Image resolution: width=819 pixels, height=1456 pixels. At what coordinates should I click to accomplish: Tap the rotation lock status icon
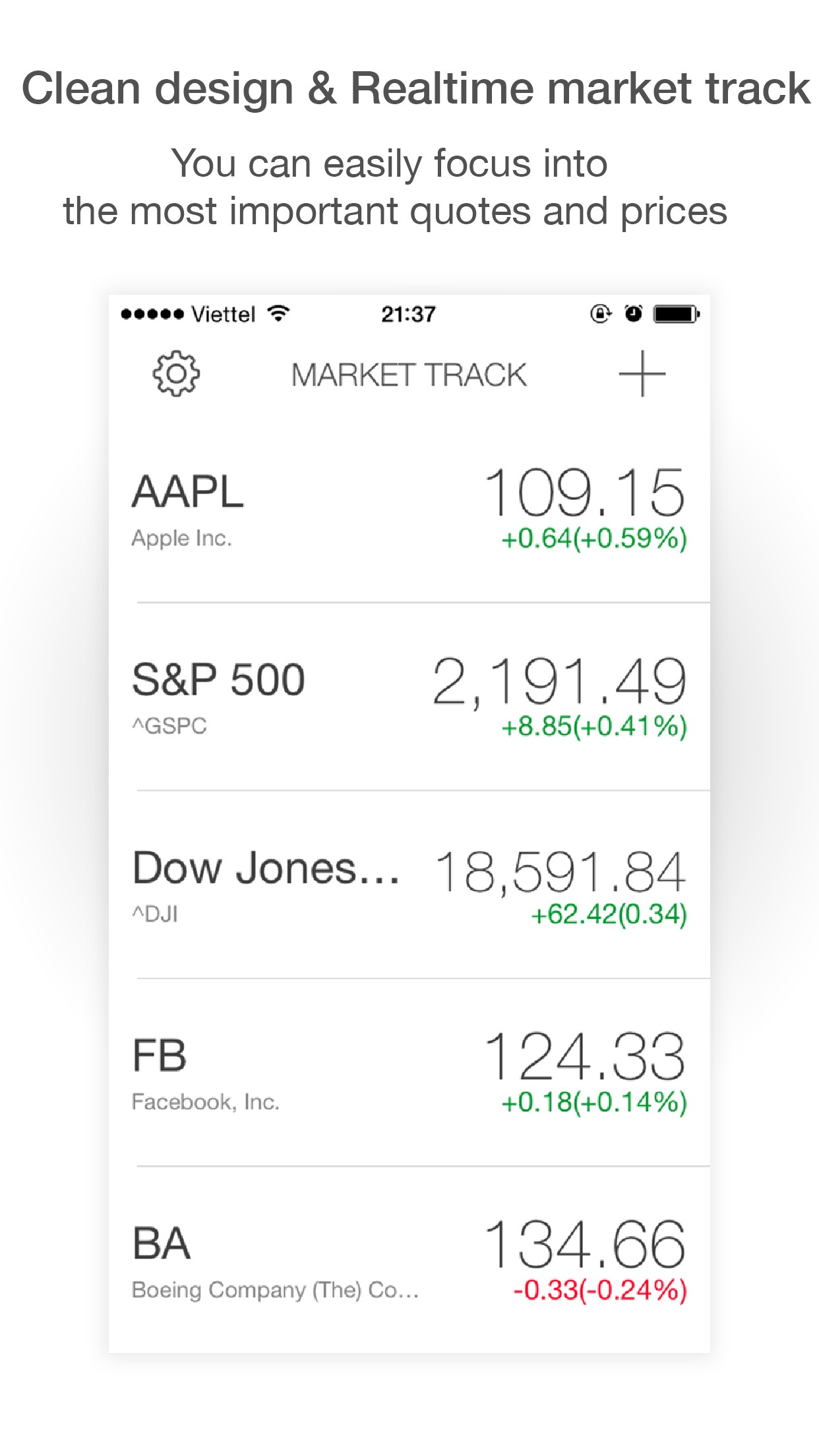click(x=600, y=314)
